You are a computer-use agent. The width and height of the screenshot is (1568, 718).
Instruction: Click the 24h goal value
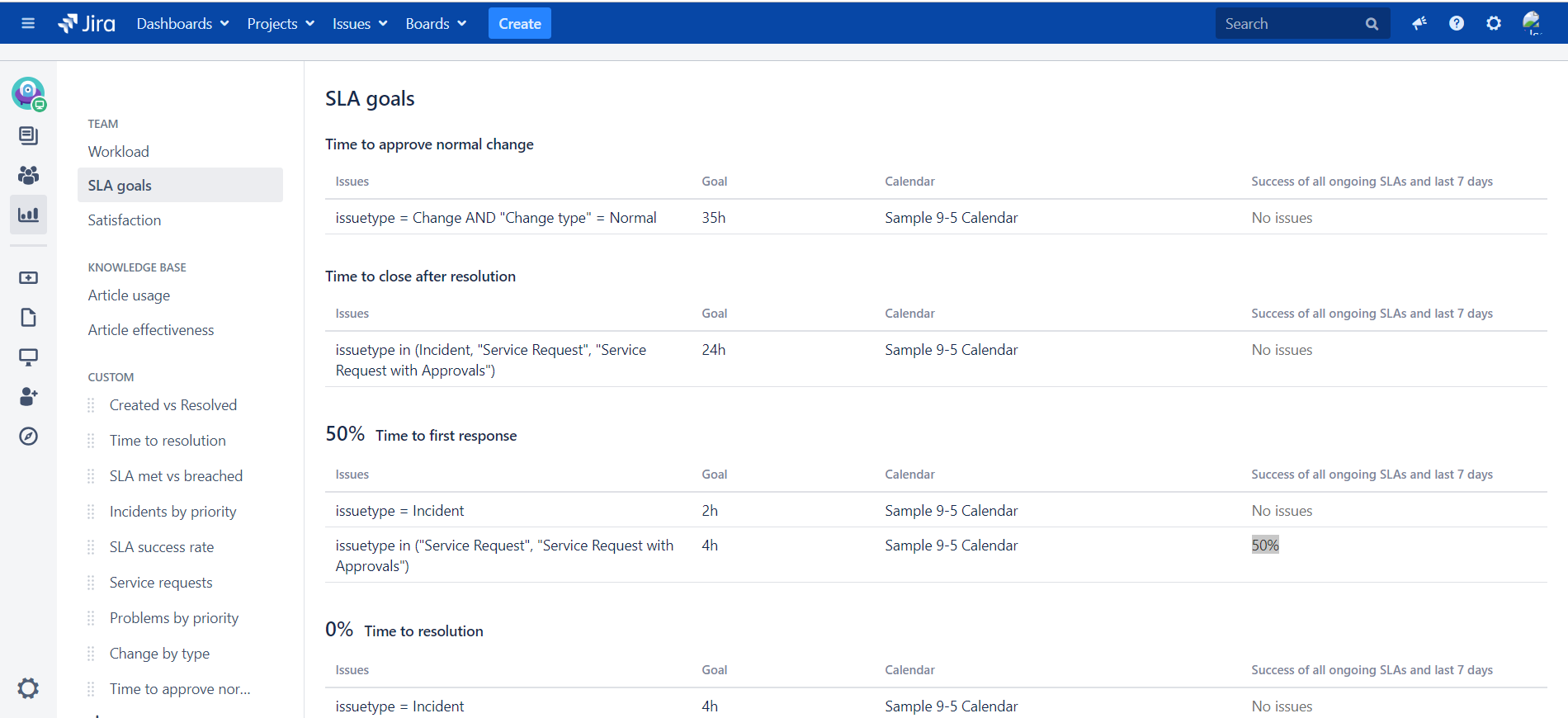pyautogui.click(x=714, y=350)
